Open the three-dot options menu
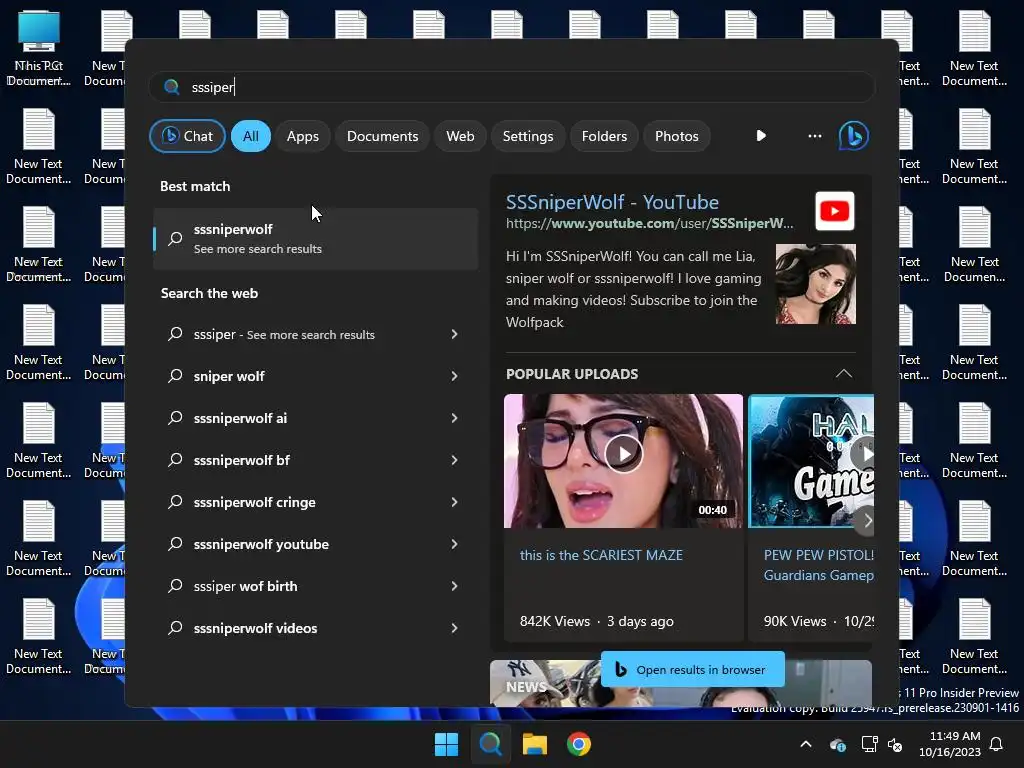The image size is (1024, 768). tap(814, 136)
